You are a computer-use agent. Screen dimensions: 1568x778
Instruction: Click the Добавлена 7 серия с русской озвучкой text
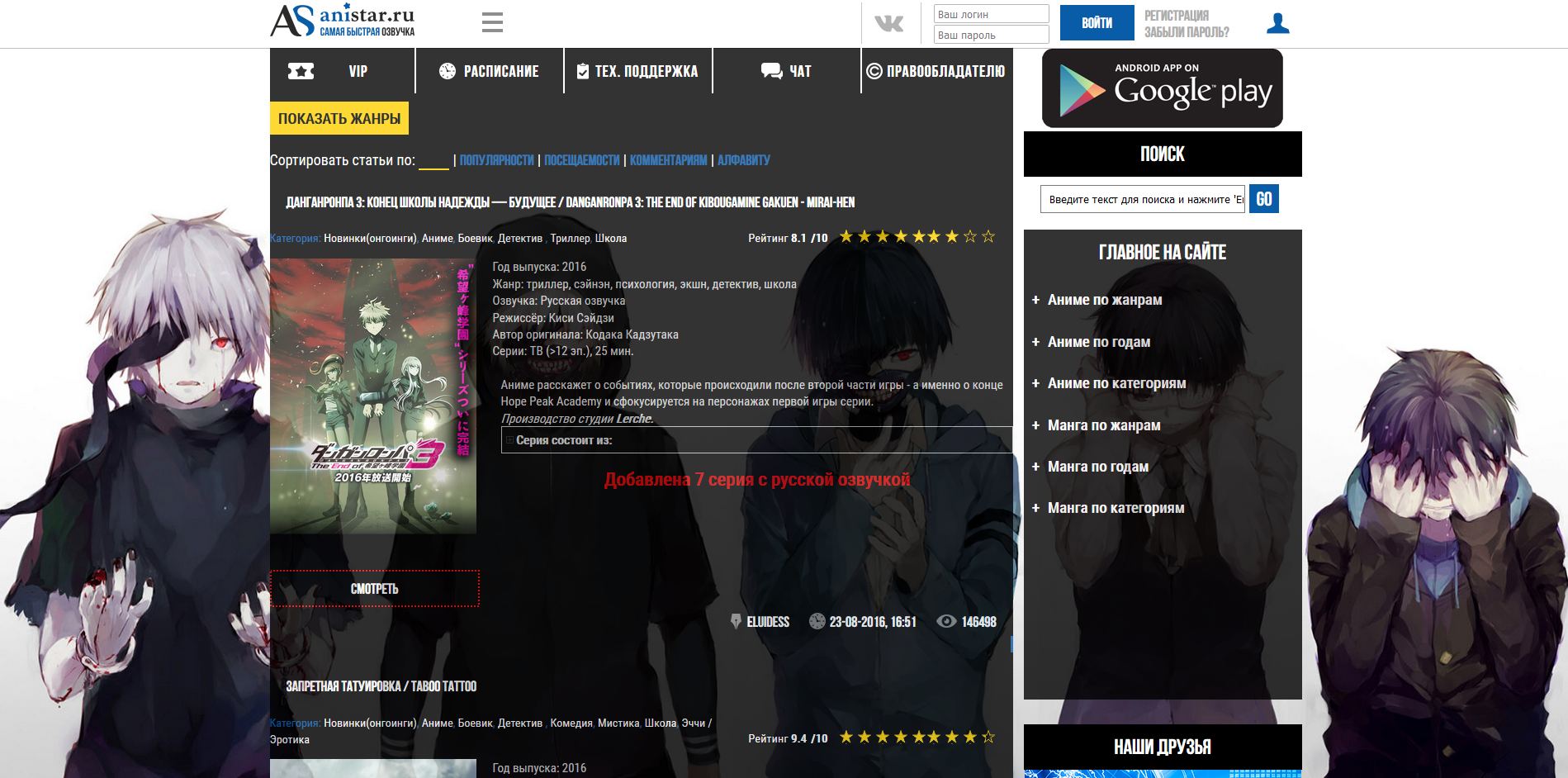[757, 480]
